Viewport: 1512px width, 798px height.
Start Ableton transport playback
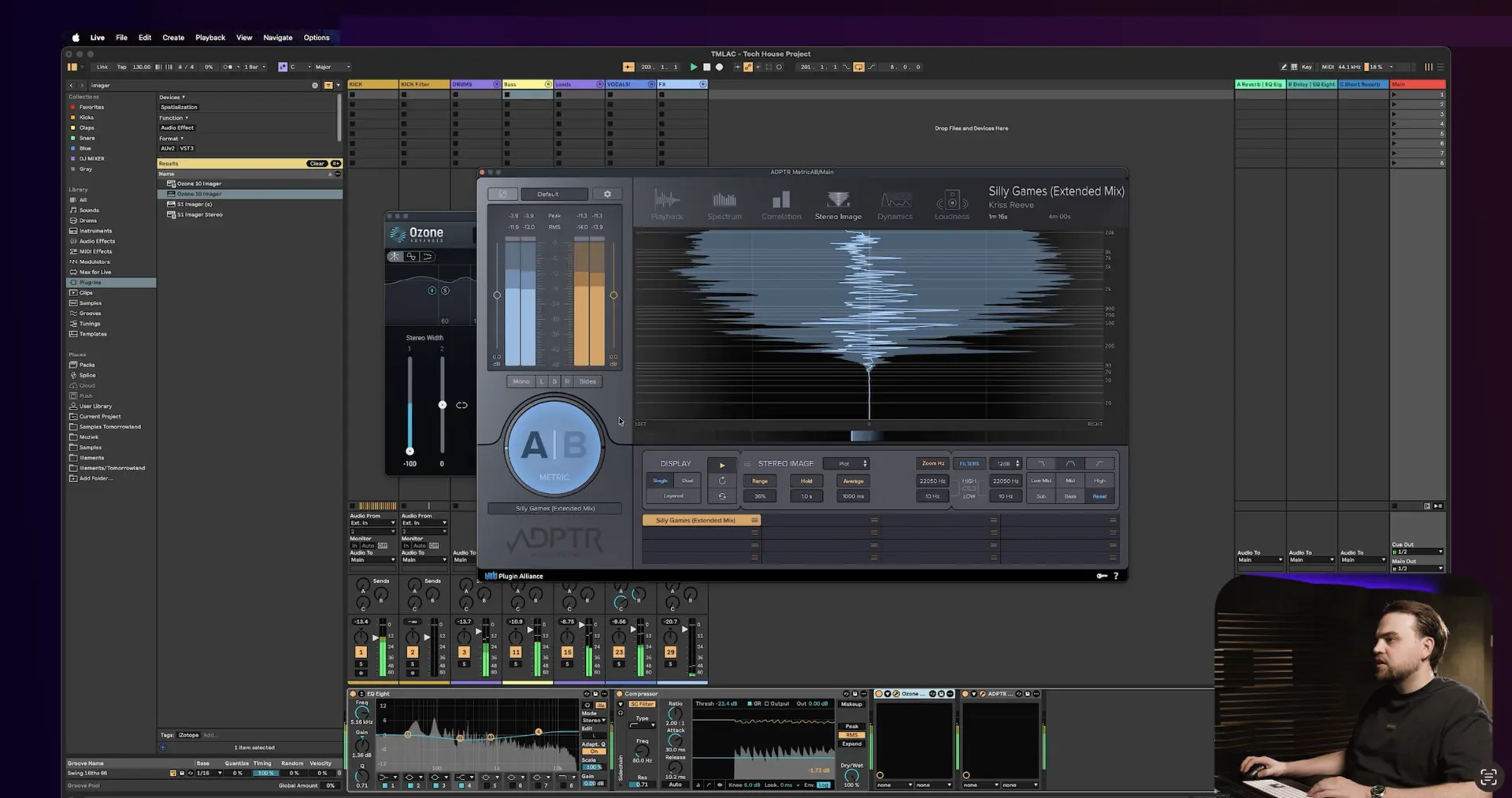(x=694, y=67)
